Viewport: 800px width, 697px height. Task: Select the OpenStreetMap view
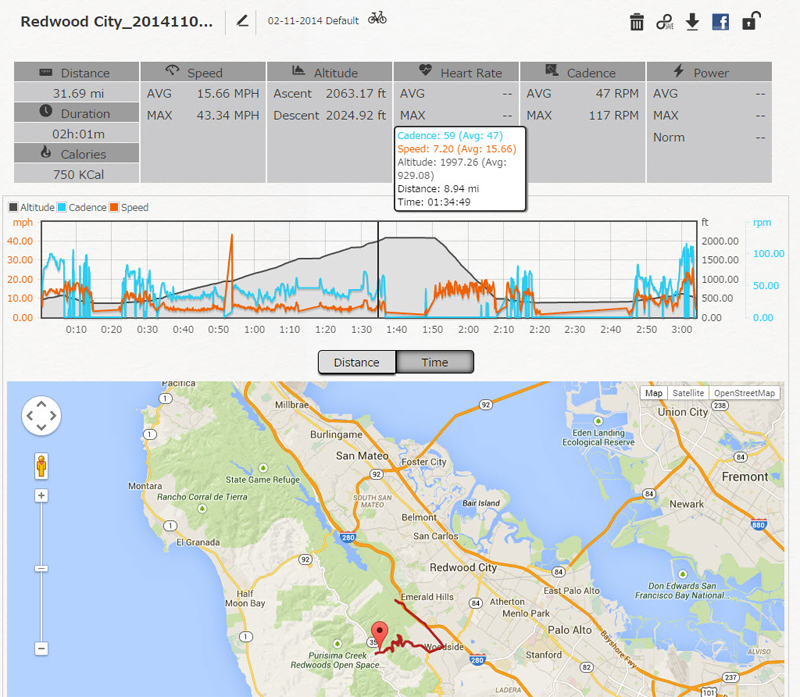point(744,393)
